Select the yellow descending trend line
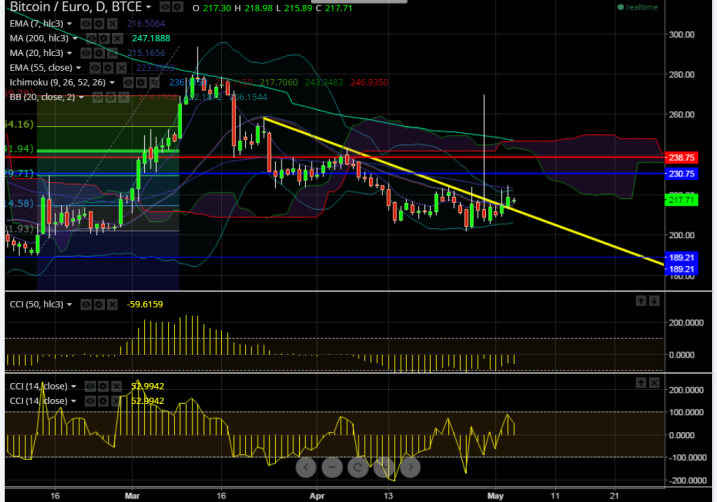Viewport: 717px width, 502px height. pos(462,191)
